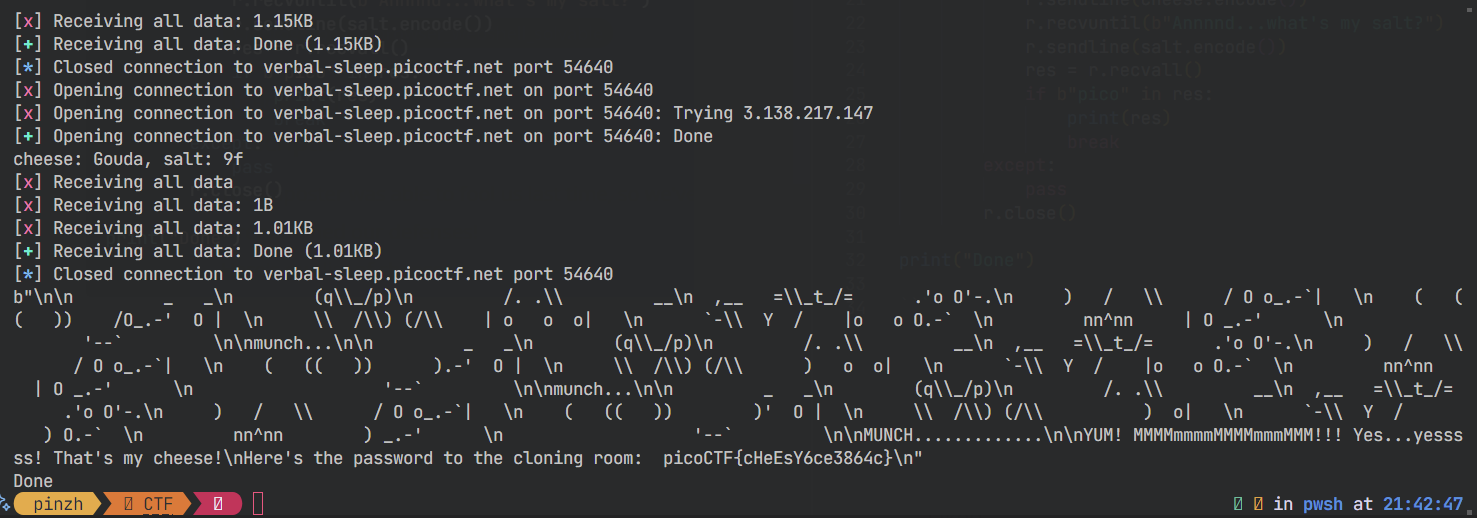Image resolution: width=1477 pixels, height=518 pixels.
Task: Click the orange status glyph before pwsh
Action: (1258, 504)
